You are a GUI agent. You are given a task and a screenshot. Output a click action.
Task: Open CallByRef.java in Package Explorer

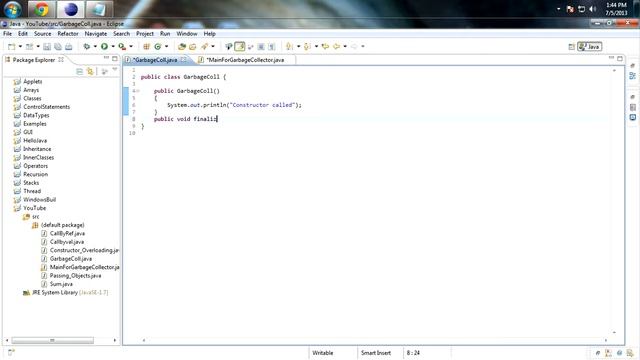(67, 233)
